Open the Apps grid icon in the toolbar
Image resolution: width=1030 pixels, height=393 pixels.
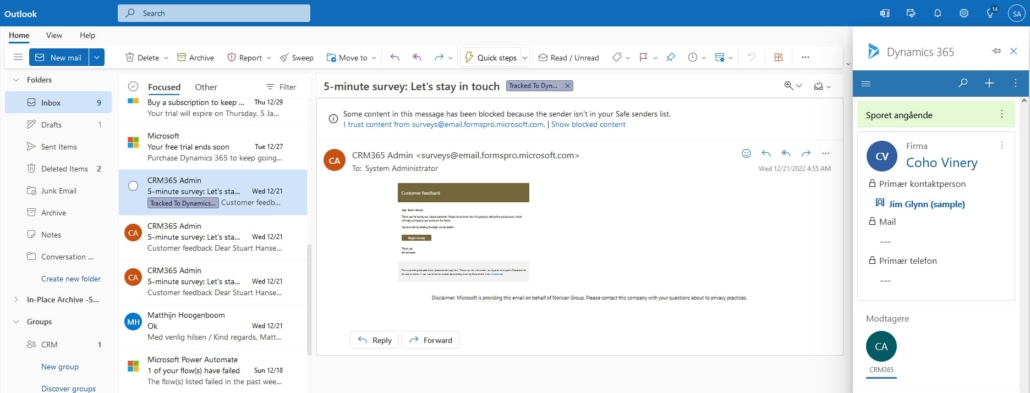778,57
